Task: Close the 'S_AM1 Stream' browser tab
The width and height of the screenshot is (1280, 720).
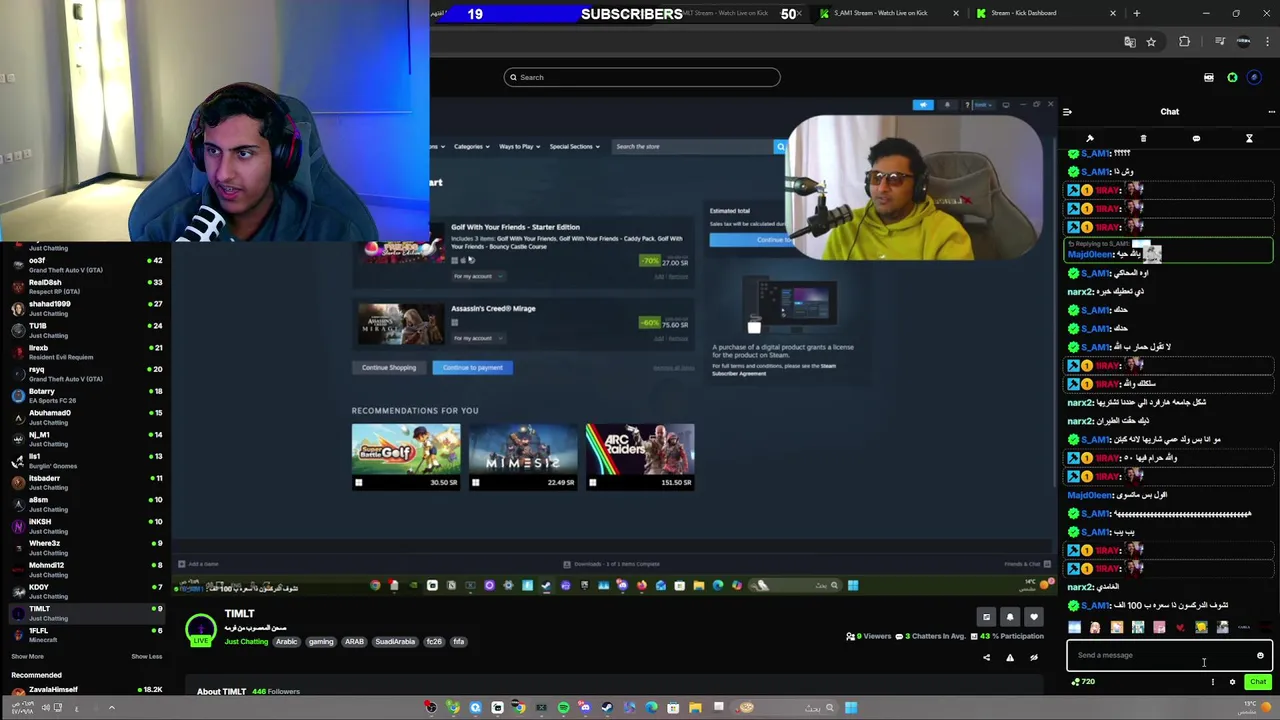Action: (x=956, y=13)
